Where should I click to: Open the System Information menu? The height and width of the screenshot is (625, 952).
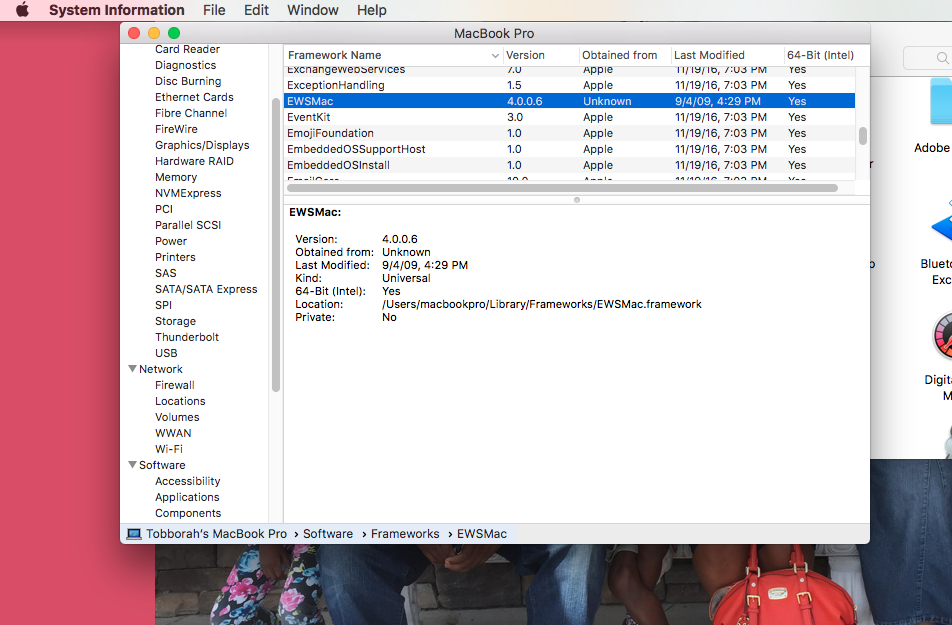click(117, 10)
